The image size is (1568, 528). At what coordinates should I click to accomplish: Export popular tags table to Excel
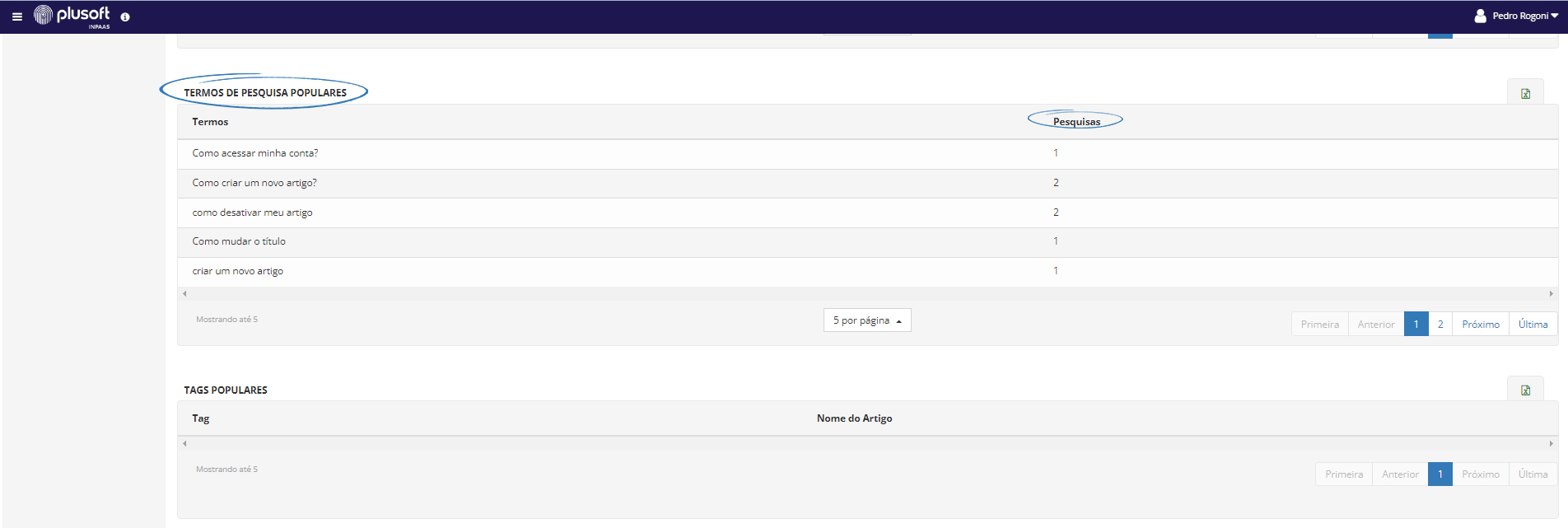click(x=1525, y=390)
